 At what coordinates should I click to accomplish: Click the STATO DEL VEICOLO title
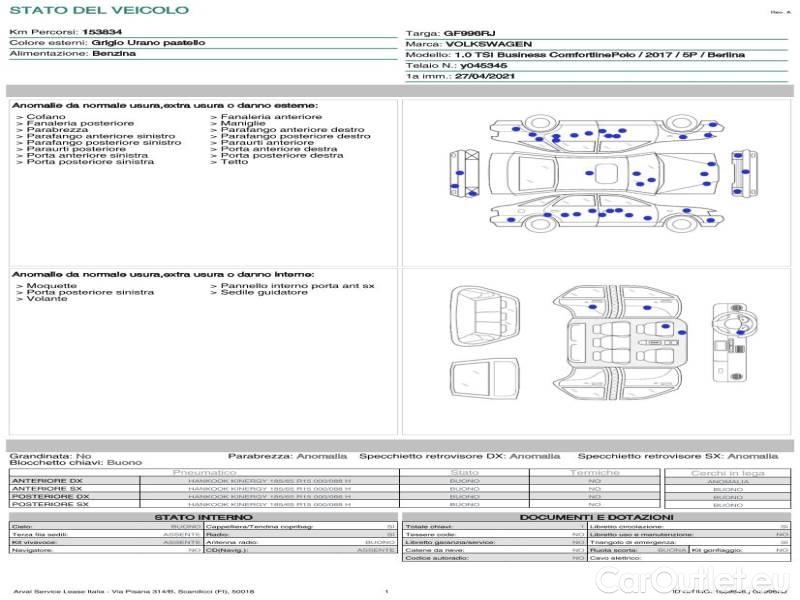point(98,11)
